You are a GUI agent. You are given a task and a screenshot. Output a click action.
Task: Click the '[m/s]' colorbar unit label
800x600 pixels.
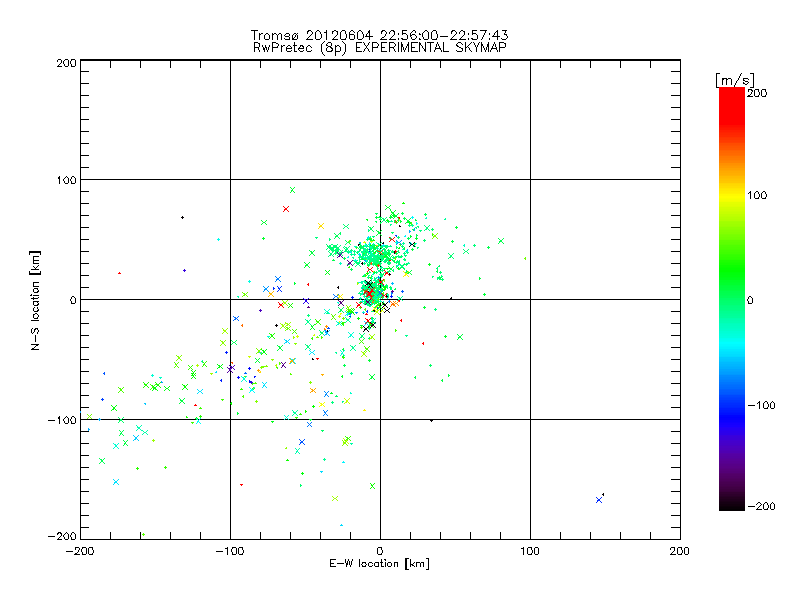(735, 80)
